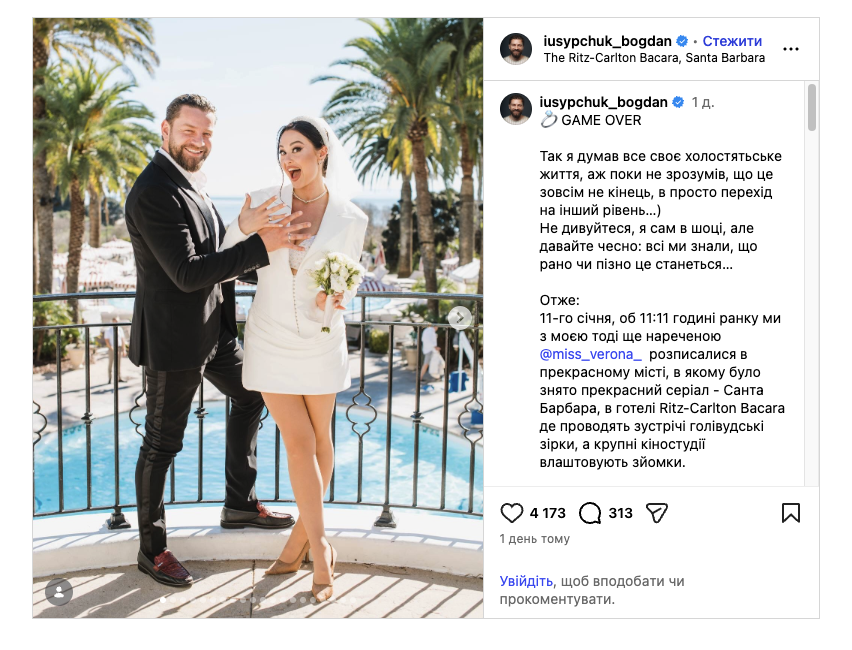Follow the account via Стежити
The width and height of the screenshot is (852, 650).
pos(732,41)
